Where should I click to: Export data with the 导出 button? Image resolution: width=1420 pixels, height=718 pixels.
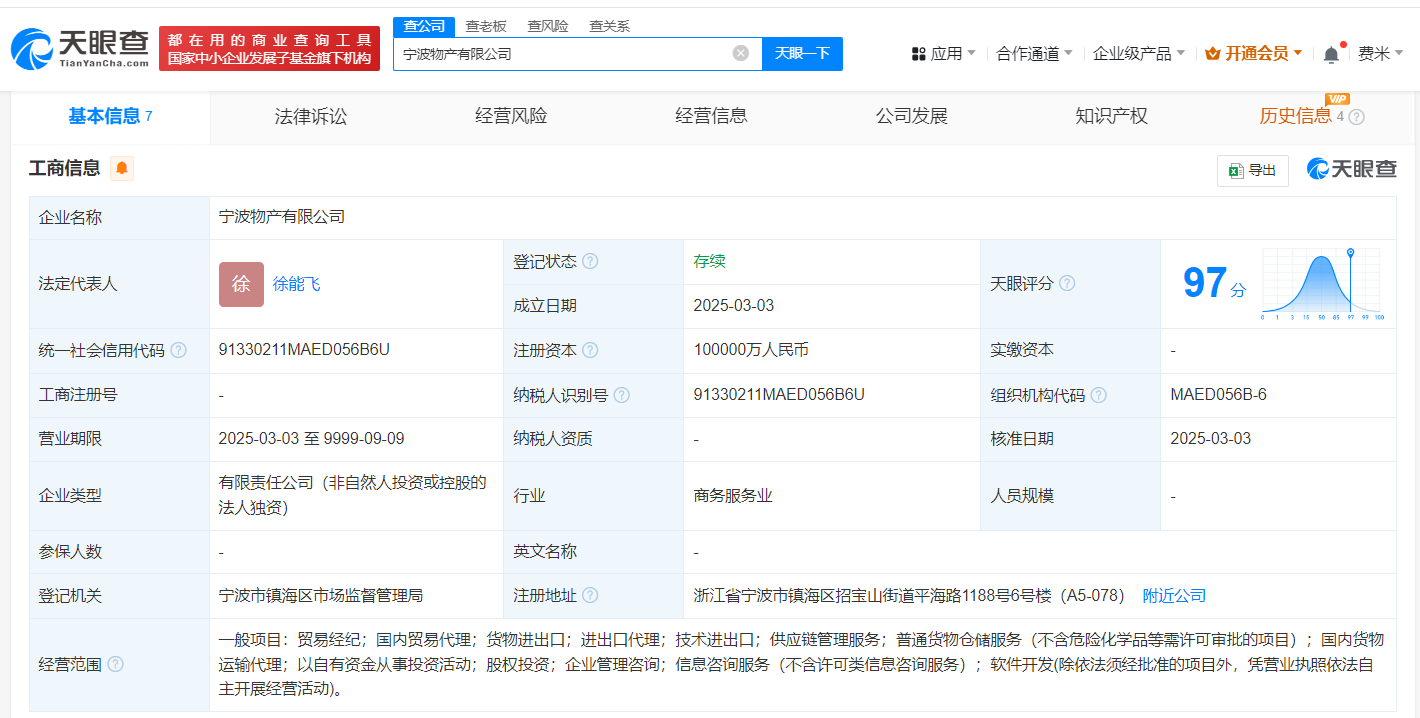[1252, 170]
